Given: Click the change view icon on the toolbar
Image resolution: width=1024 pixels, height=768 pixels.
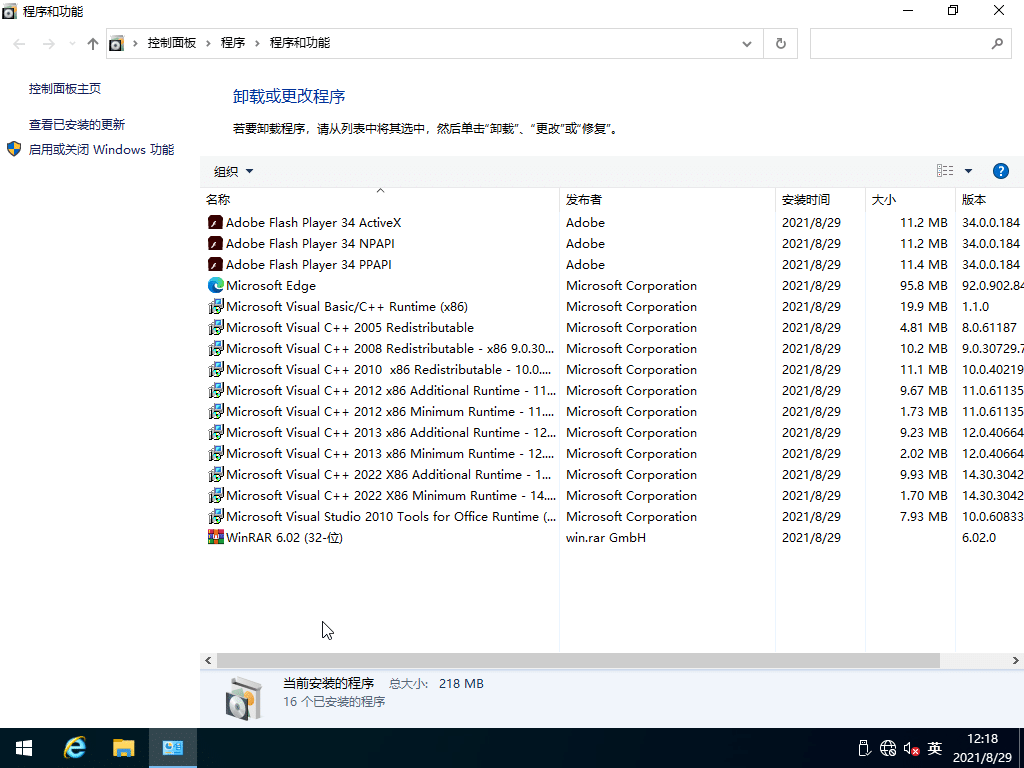Looking at the screenshot, I should (944, 170).
